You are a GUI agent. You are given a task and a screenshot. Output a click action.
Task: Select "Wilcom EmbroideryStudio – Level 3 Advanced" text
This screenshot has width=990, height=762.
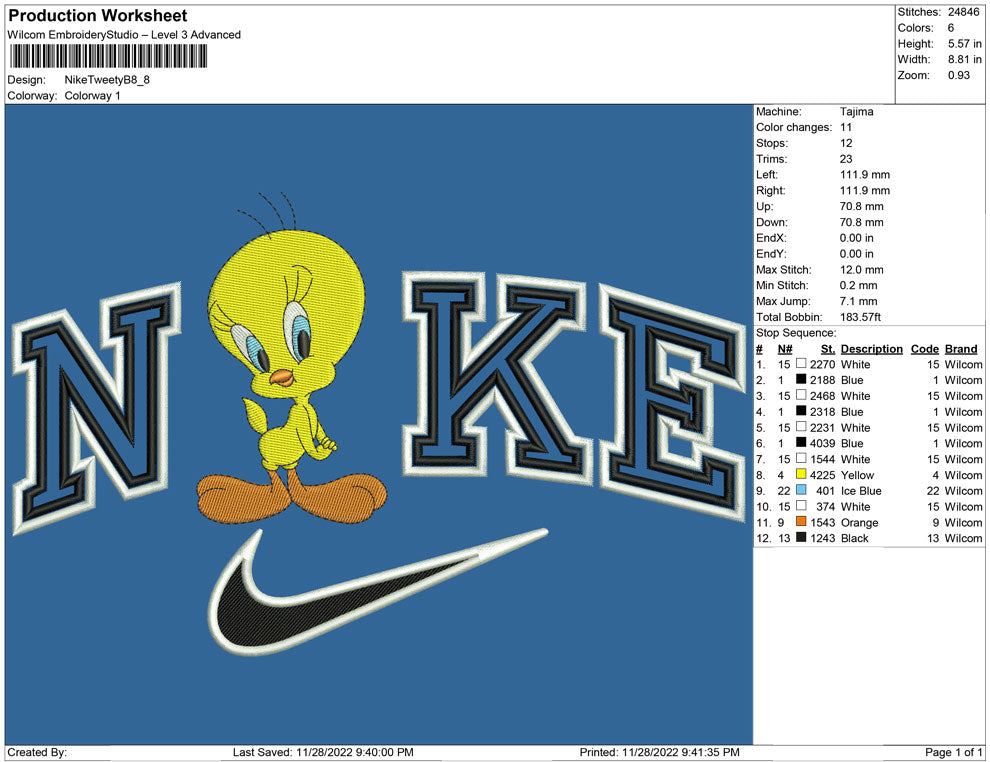tap(124, 35)
